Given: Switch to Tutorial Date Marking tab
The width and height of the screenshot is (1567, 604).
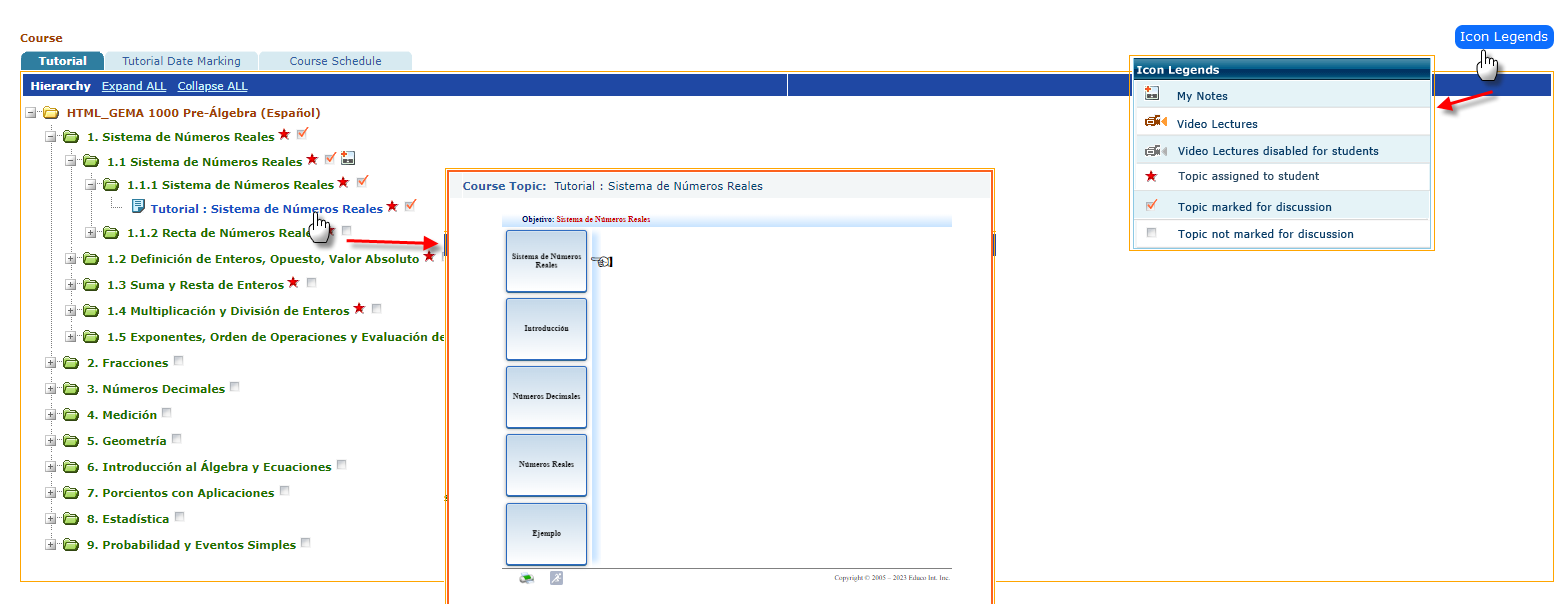Looking at the screenshot, I should pos(181,61).
